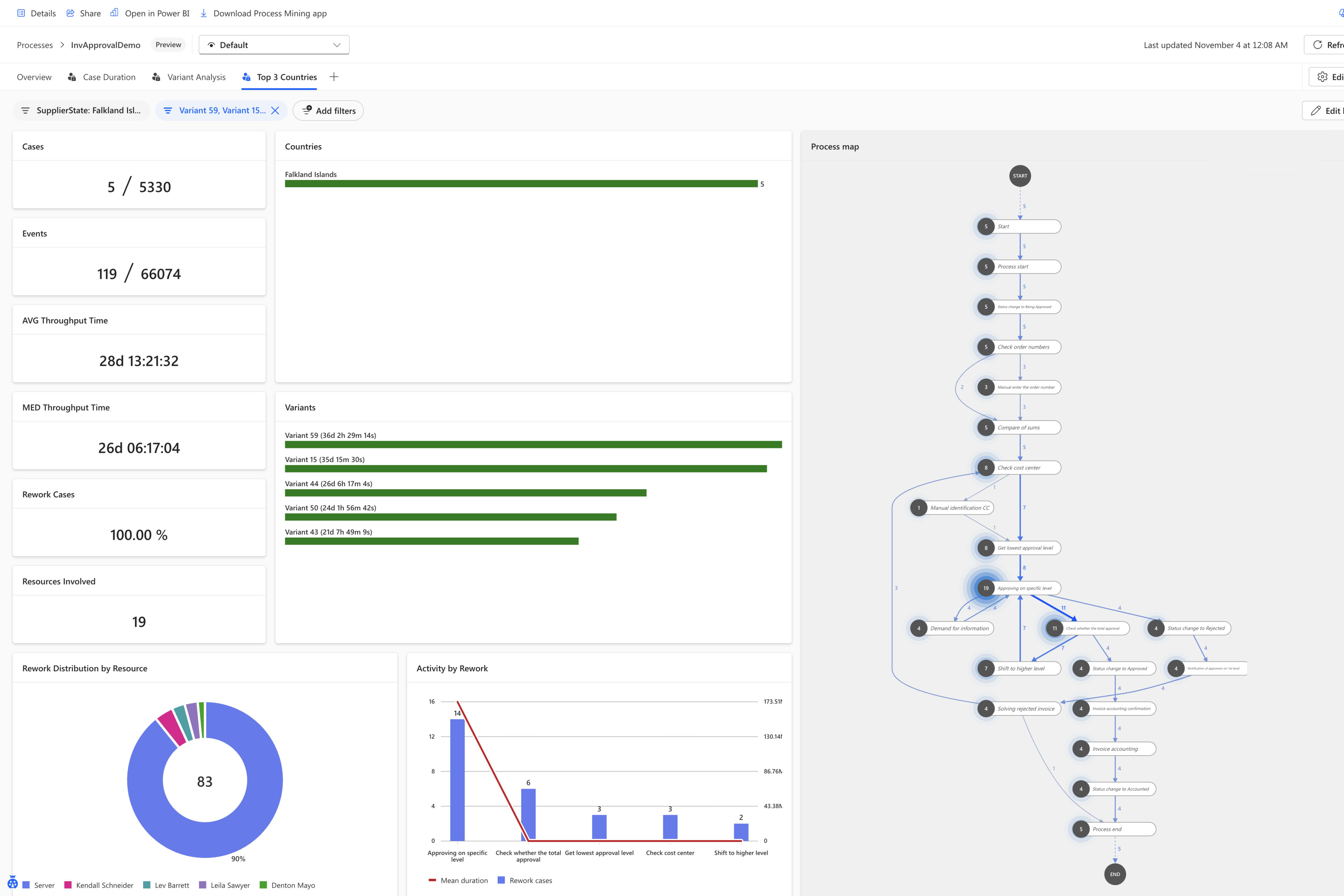
Task: Toggle Kendall Schneider legend swatch
Action: [x=68, y=884]
